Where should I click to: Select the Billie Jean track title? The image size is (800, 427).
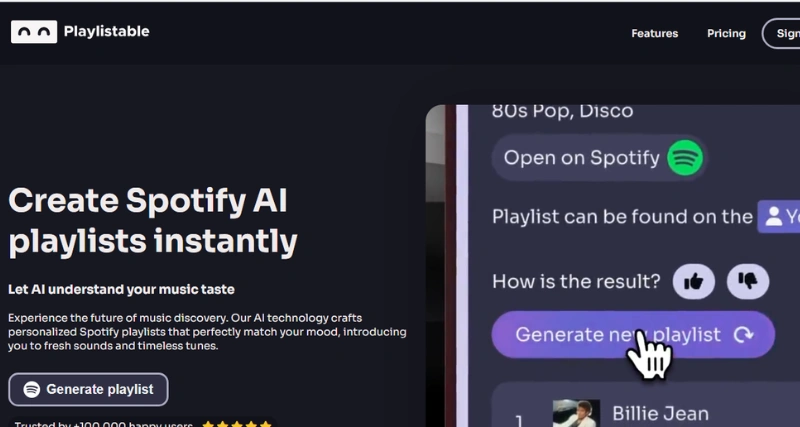(660, 414)
